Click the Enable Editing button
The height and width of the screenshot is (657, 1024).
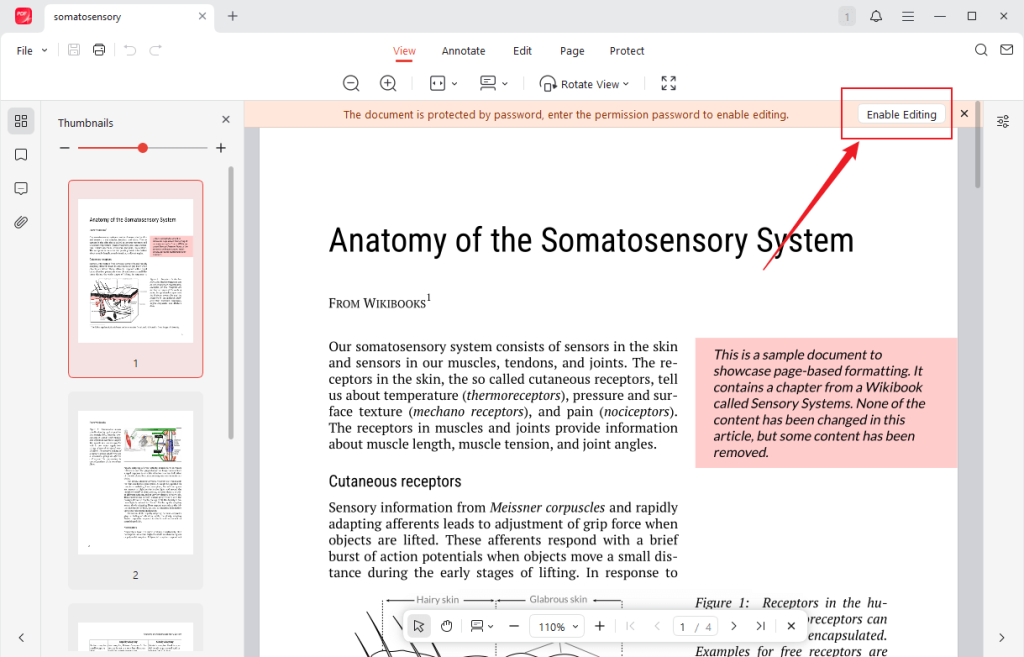coord(901,114)
